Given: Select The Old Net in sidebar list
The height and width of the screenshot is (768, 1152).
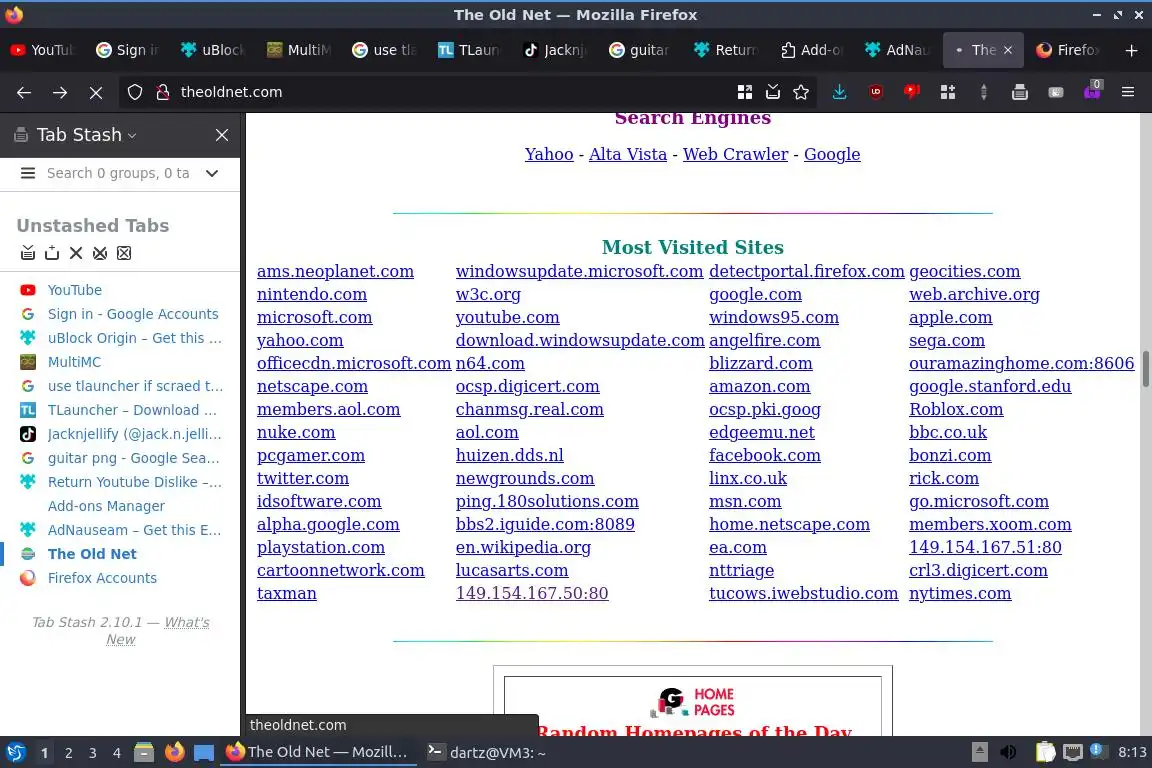Looking at the screenshot, I should tap(92, 554).
